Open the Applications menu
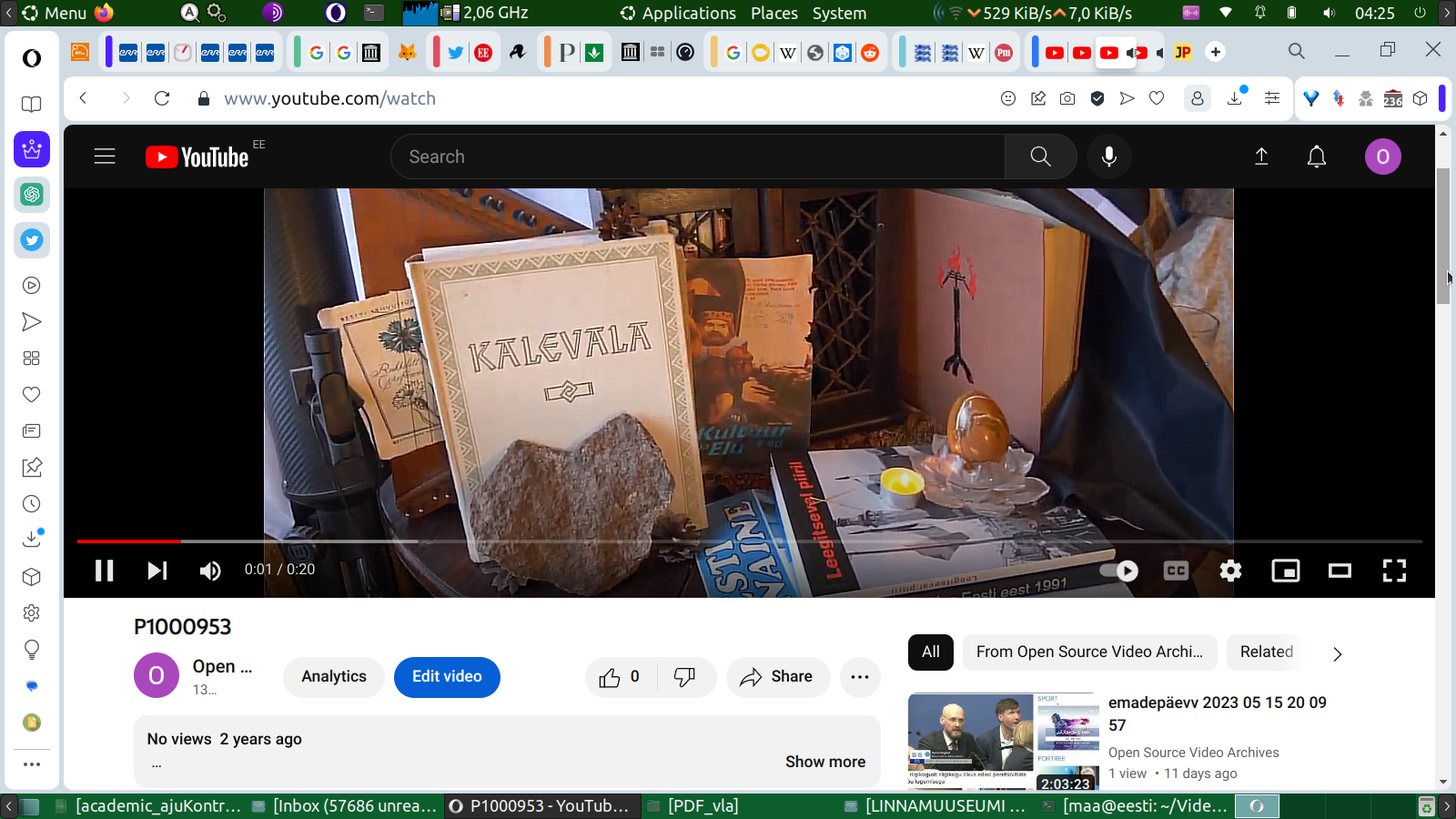The height and width of the screenshot is (819, 1456). (x=679, y=13)
